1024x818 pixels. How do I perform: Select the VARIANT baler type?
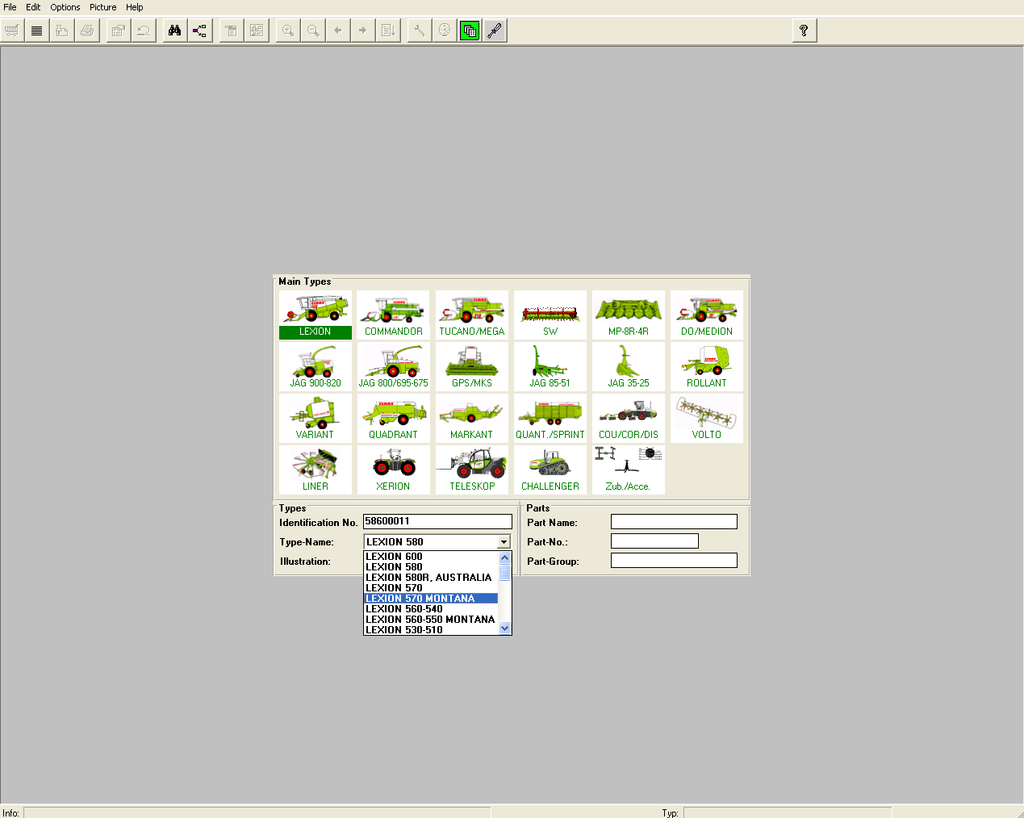coord(315,418)
